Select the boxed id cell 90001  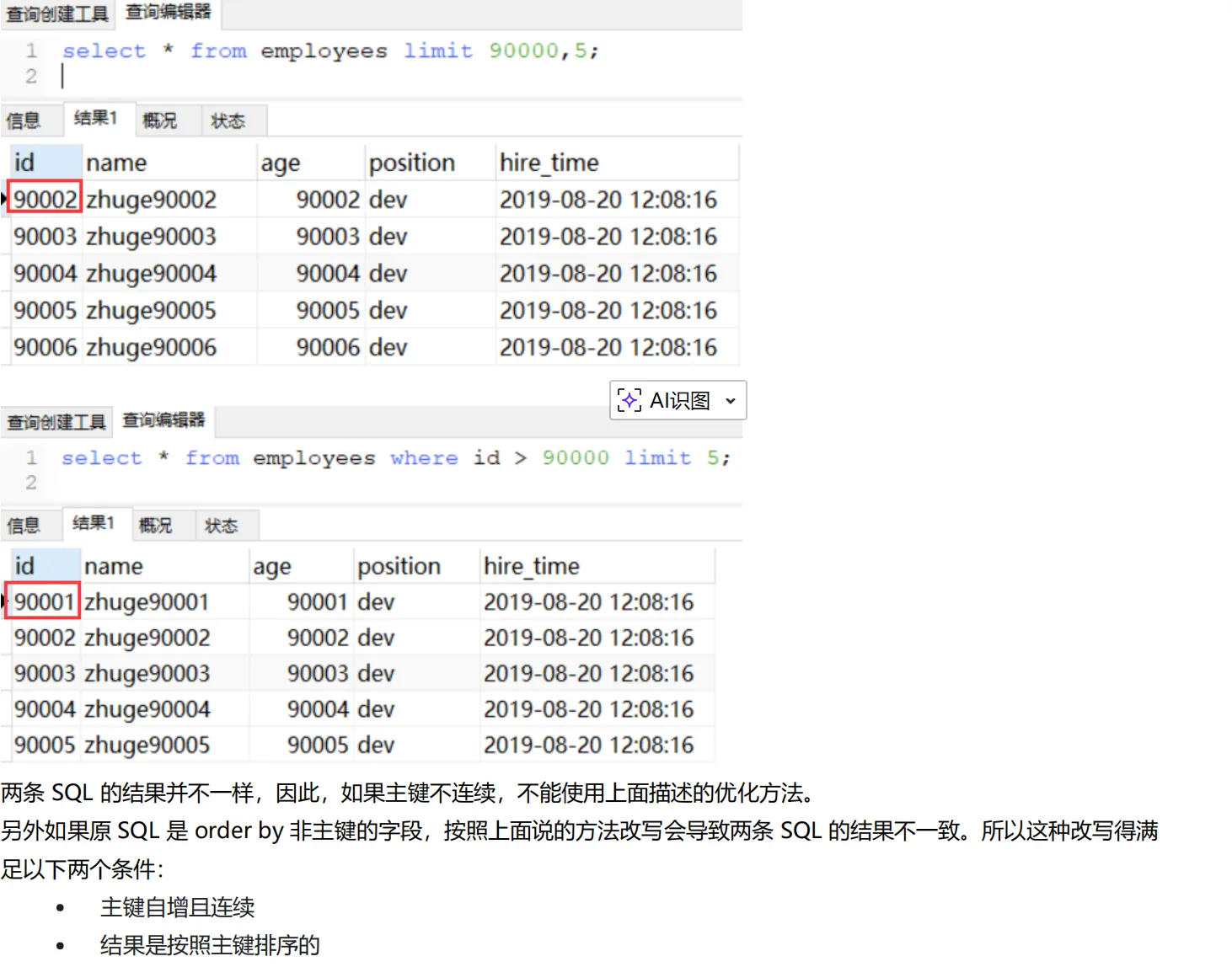(x=43, y=601)
